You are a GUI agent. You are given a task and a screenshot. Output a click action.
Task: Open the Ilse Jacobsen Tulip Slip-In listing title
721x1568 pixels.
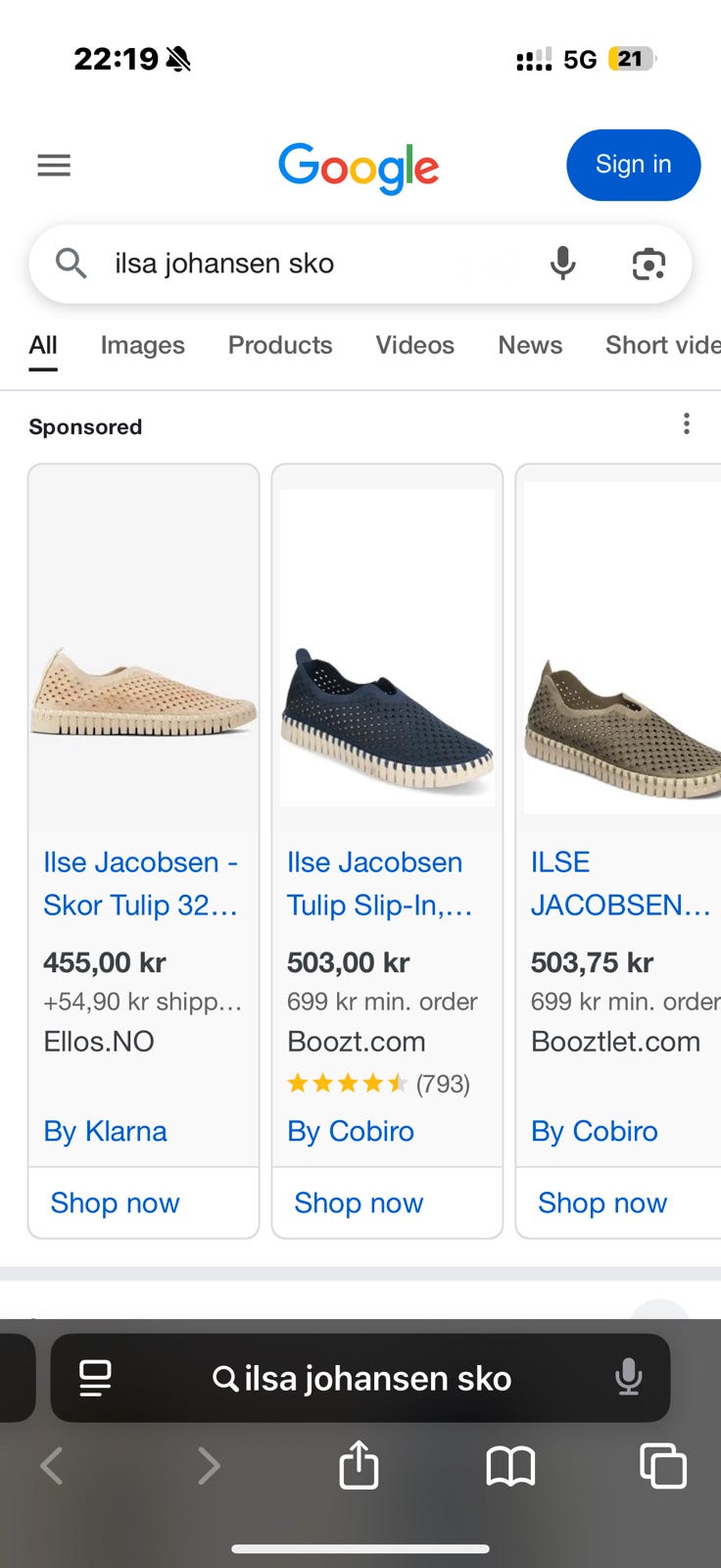click(379, 883)
